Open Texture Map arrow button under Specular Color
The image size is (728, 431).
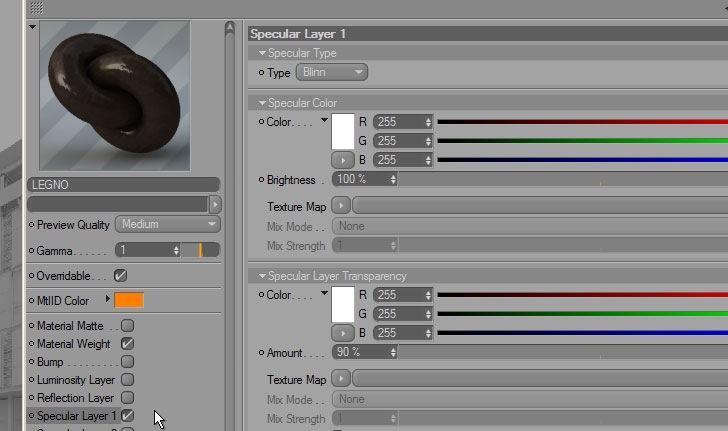coord(341,205)
